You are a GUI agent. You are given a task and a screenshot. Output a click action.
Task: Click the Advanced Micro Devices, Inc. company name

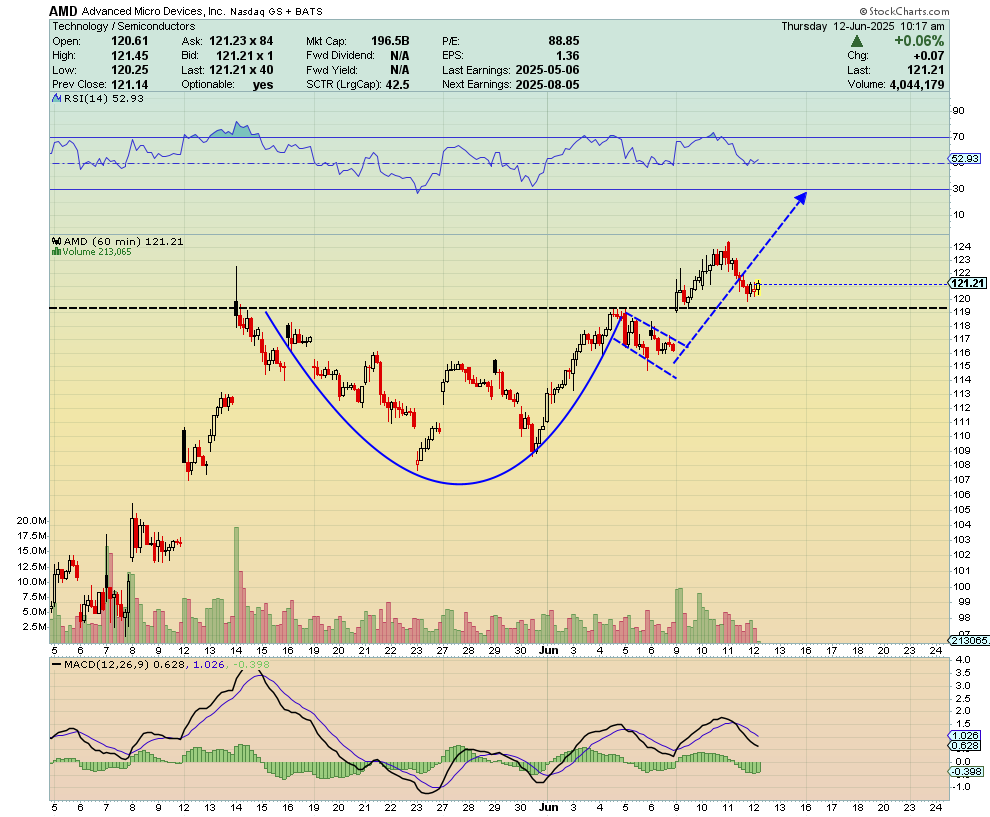(154, 11)
